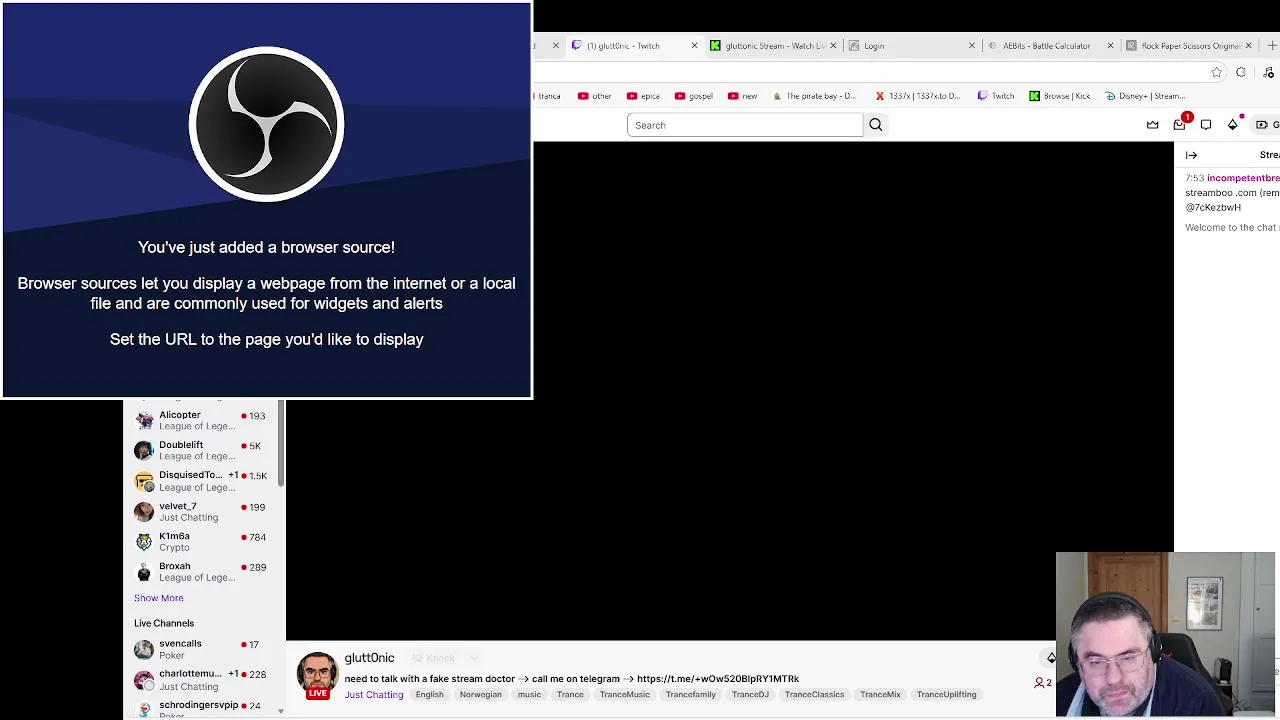Viewport: 1280px width, 720px height.
Task: Click Alicopter channel avatar in sidebar
Action: tap(144, 420)
